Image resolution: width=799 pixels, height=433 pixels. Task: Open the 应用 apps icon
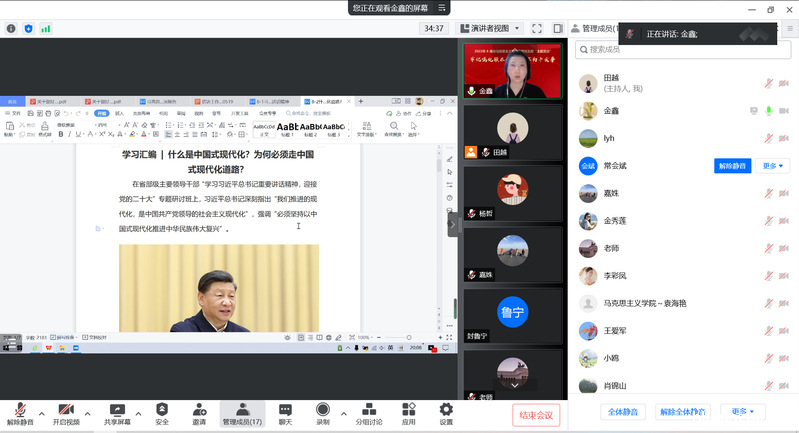click(408, 410)
